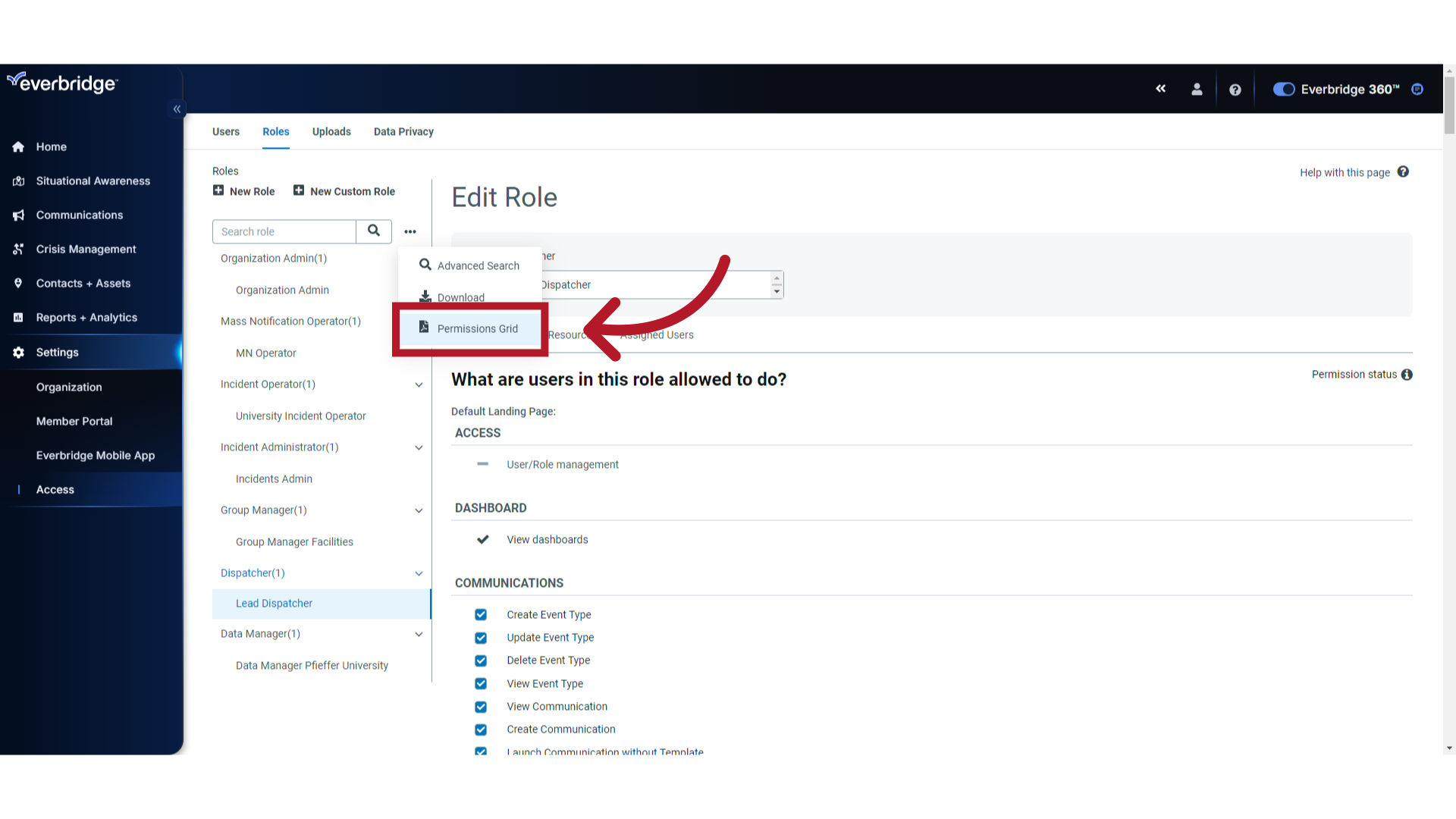Screen dimensions: 1456x819
Task: Select the Lead Dispatcher tree item
Action: pyautogui.click(x=275, y=603)
